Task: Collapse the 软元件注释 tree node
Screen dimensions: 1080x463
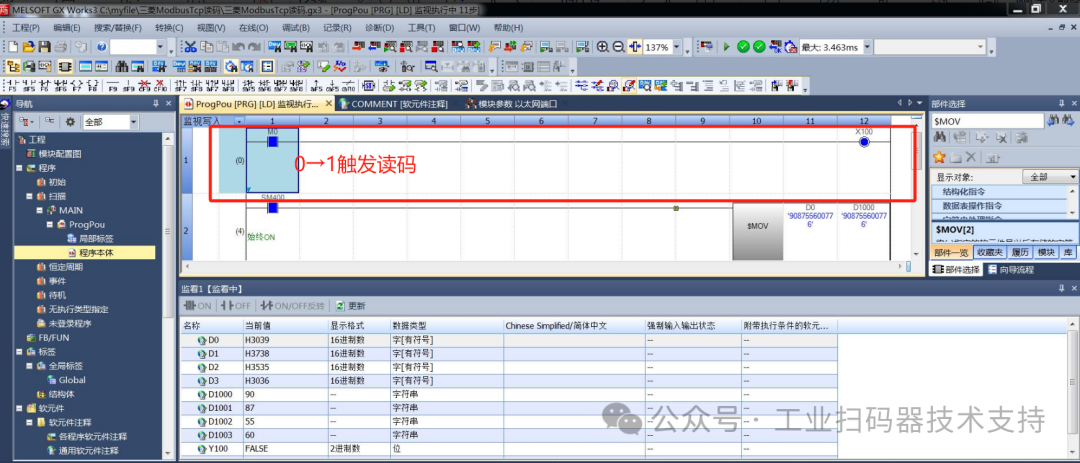Action: pos(29,422)
